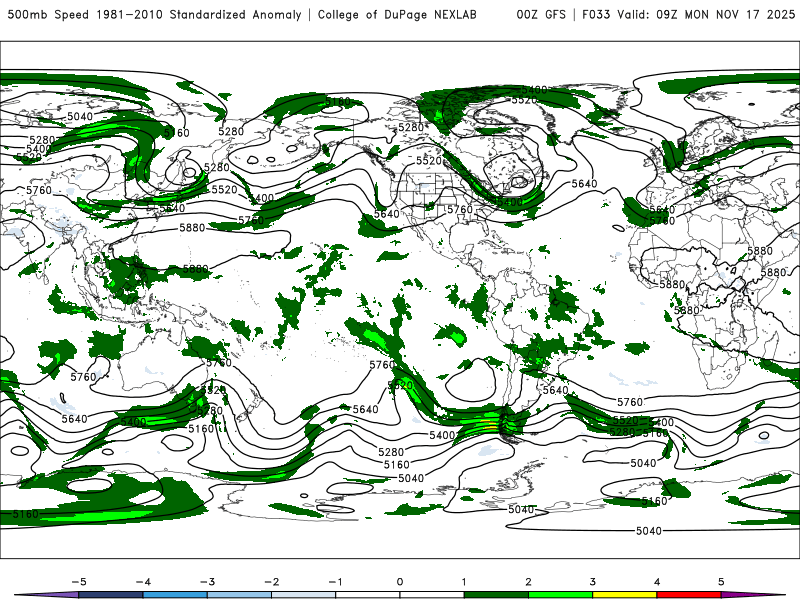Click the '4' colorbar label
Screen dimensions: 800x600
click(657, 582)
